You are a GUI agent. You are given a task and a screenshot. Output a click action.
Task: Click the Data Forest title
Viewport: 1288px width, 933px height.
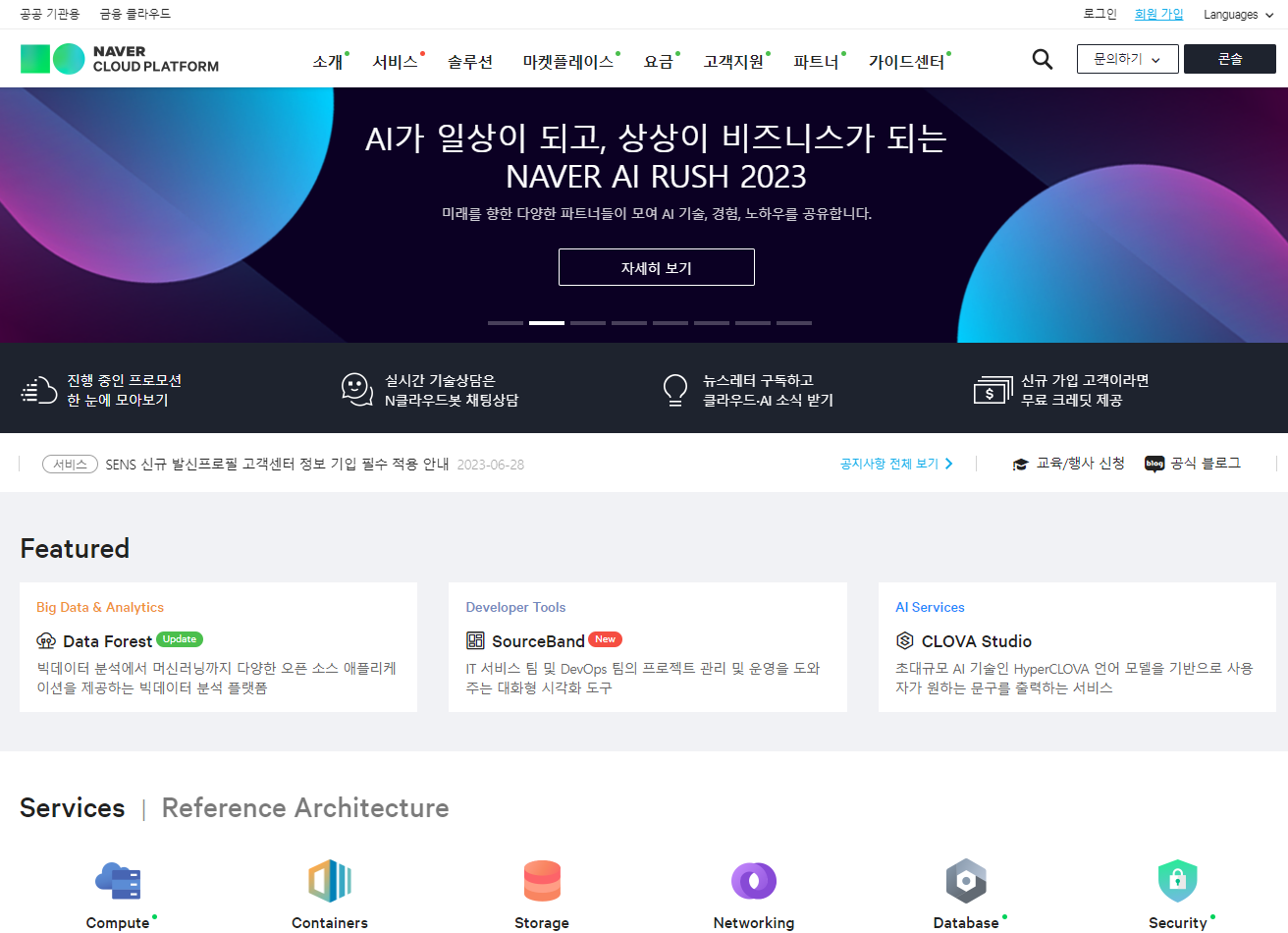108,641
